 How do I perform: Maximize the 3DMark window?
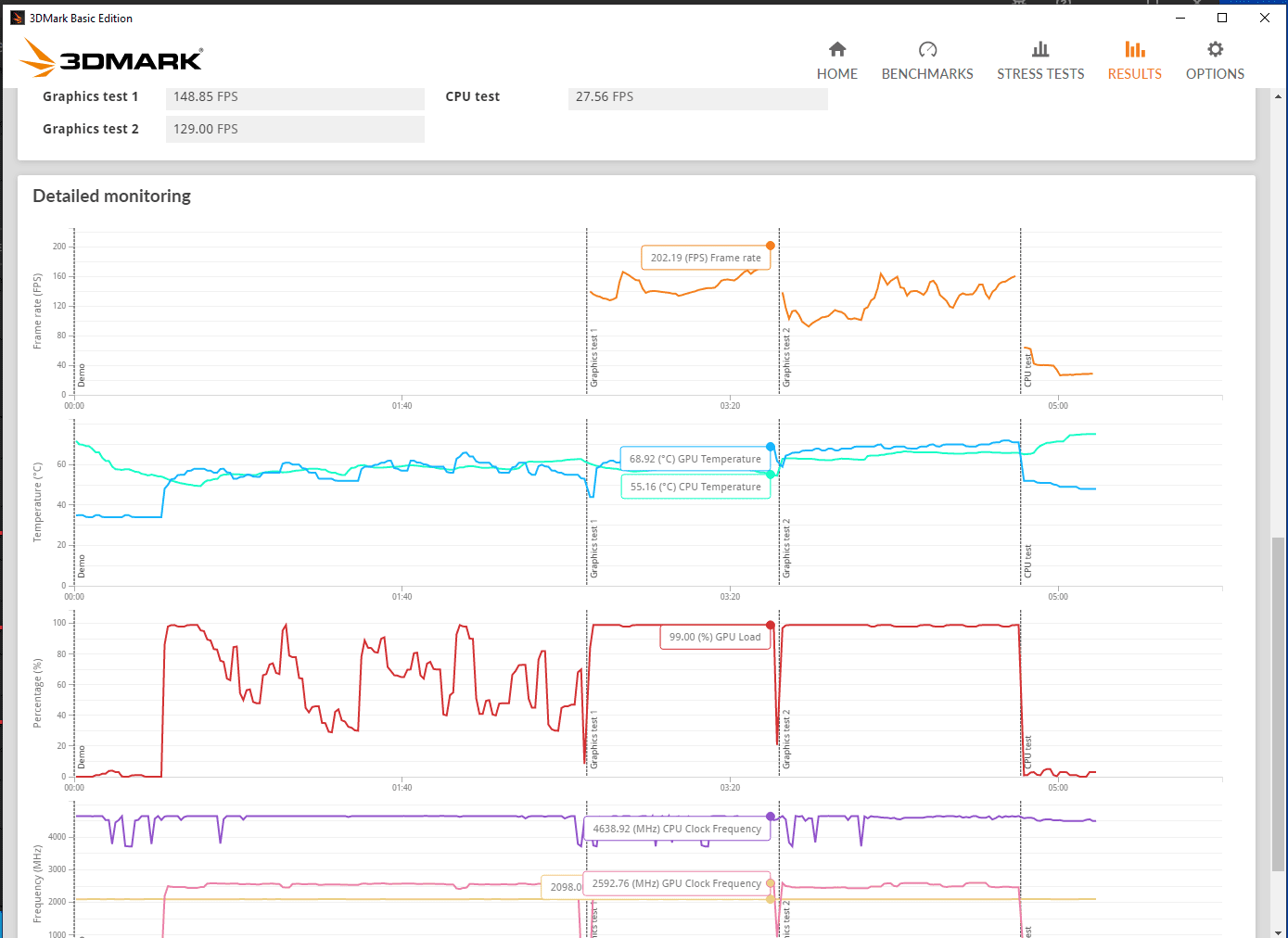(1222, 18)
